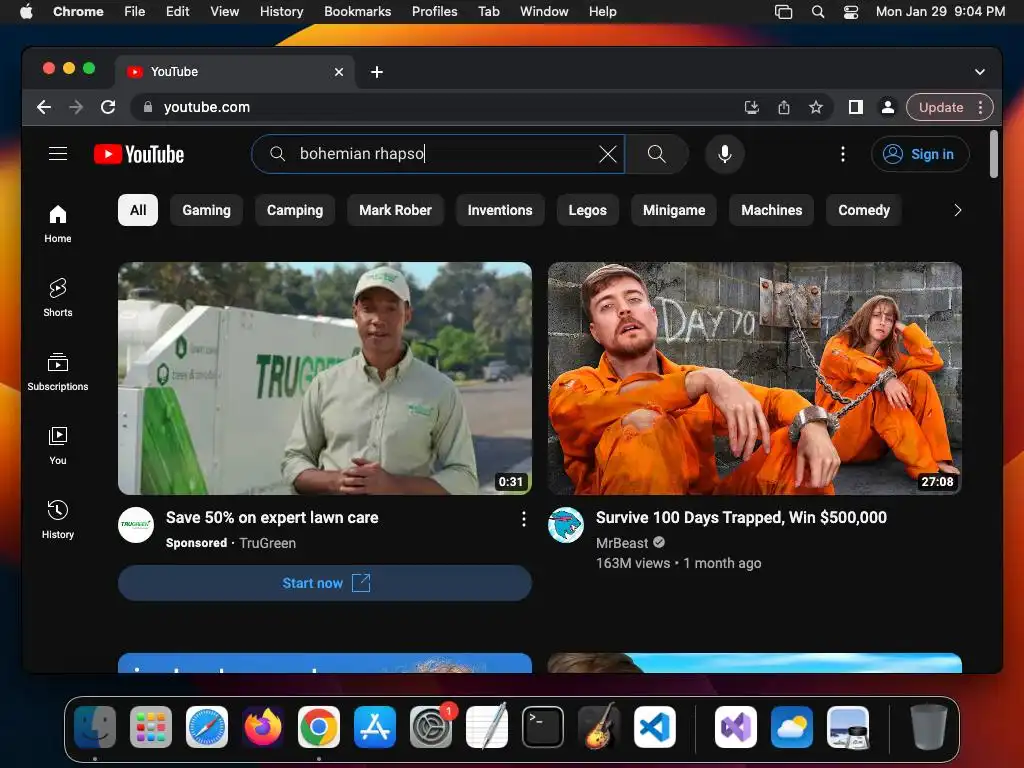The image size is (1024, 768).
Task: Select the Inventions filter chip
Action: pos(500,210)
